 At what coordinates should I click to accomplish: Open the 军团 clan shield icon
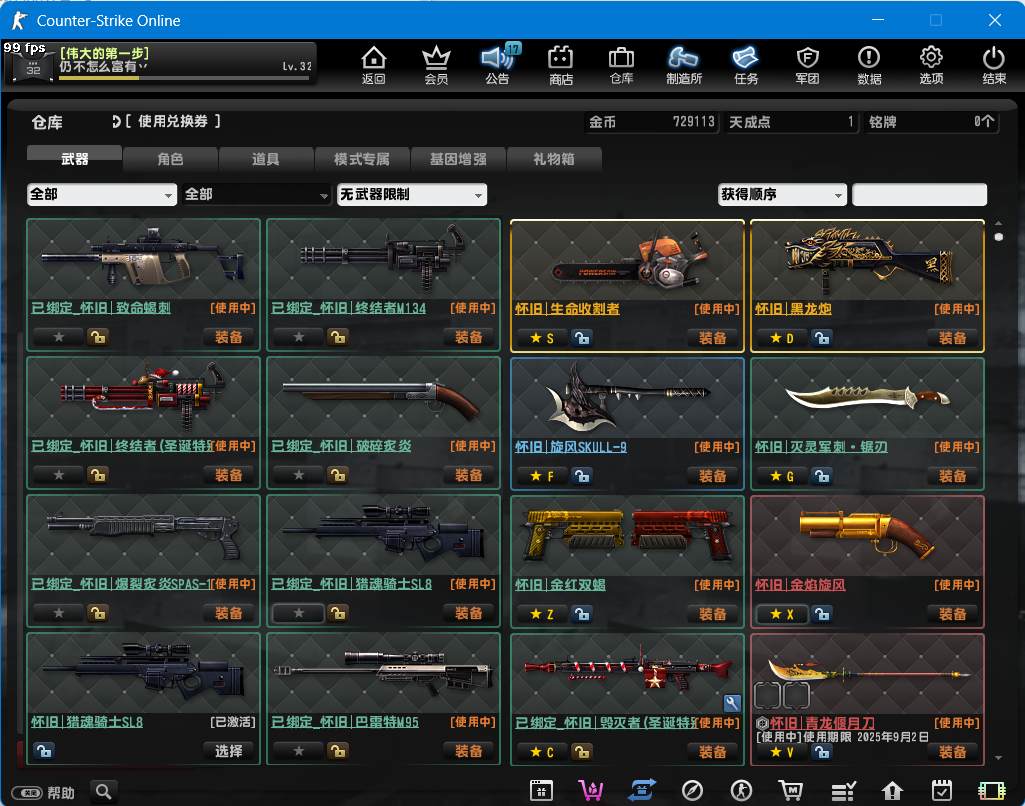(807, 65)
